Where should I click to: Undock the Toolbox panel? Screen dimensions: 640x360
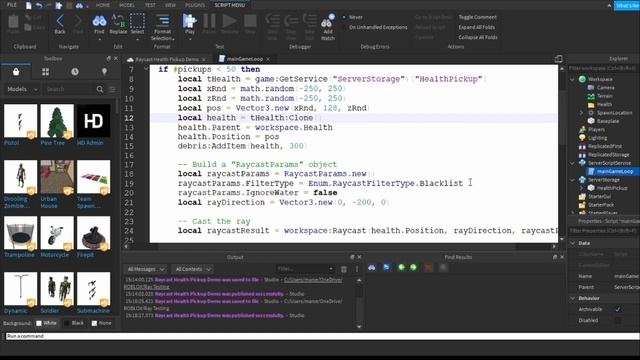coord(108,59)
